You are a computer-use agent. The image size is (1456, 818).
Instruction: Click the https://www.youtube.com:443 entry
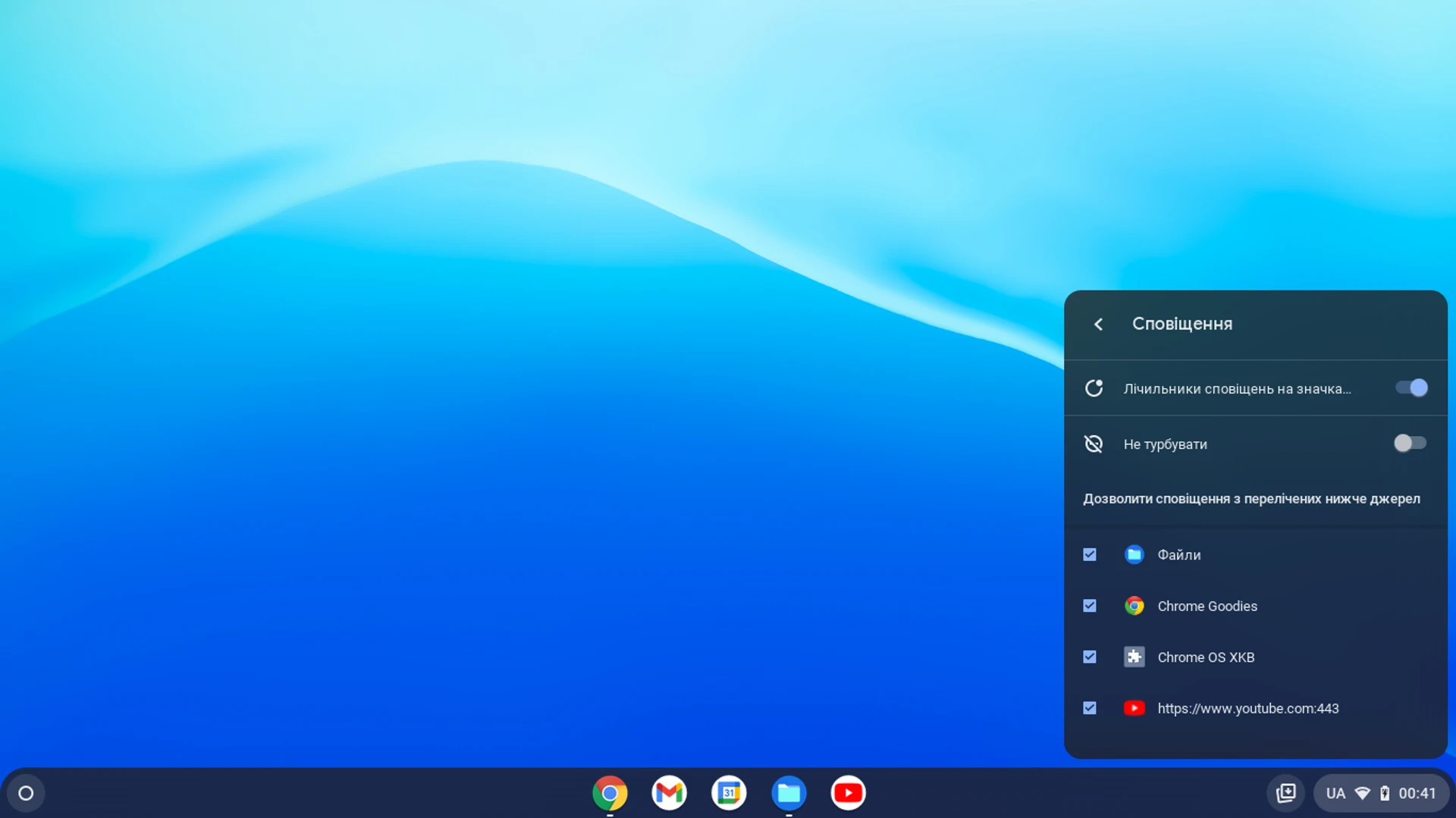(x=1249, y=708)
